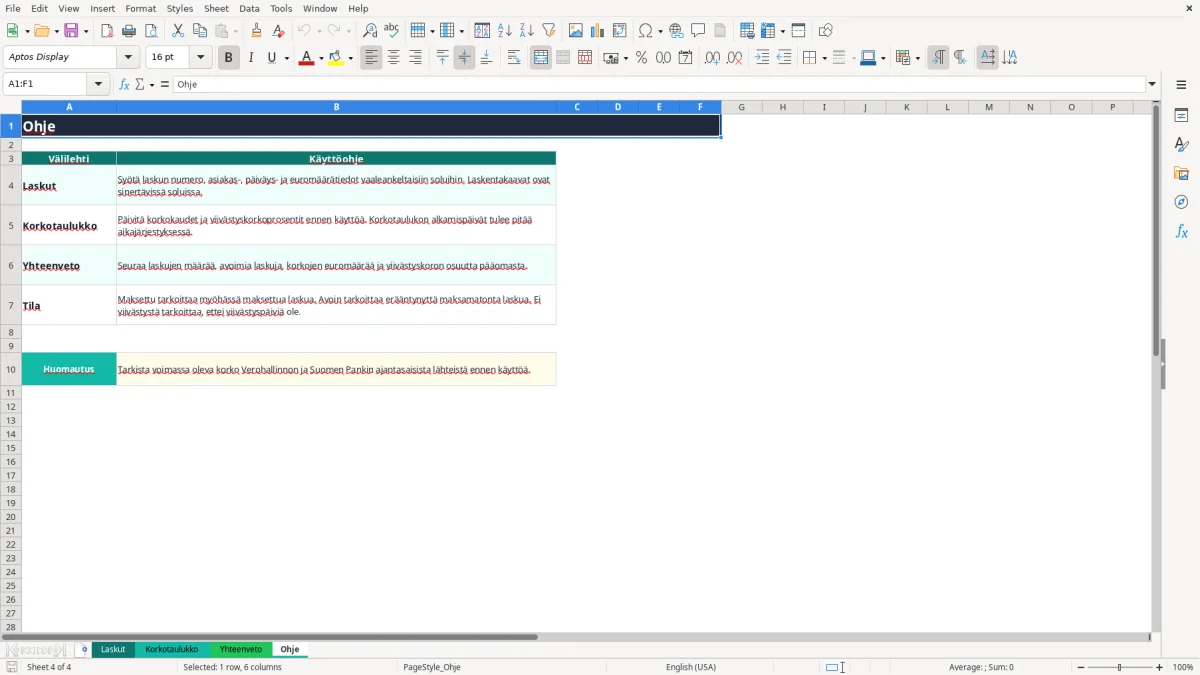Insert a hyperlink
Viewport: 1200px width, 675px height.
[676, 31]
